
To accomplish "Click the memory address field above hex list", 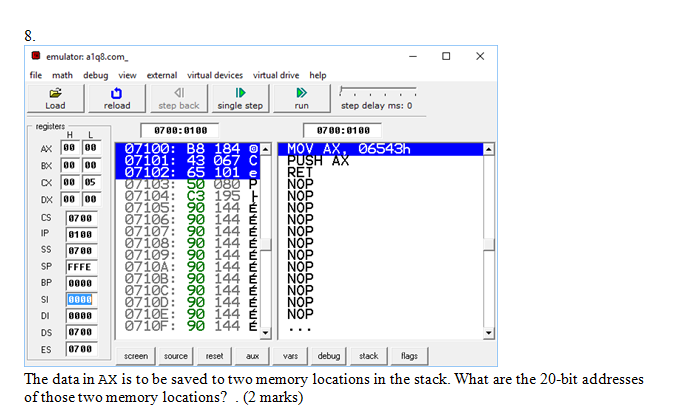I will pos(180,130).
